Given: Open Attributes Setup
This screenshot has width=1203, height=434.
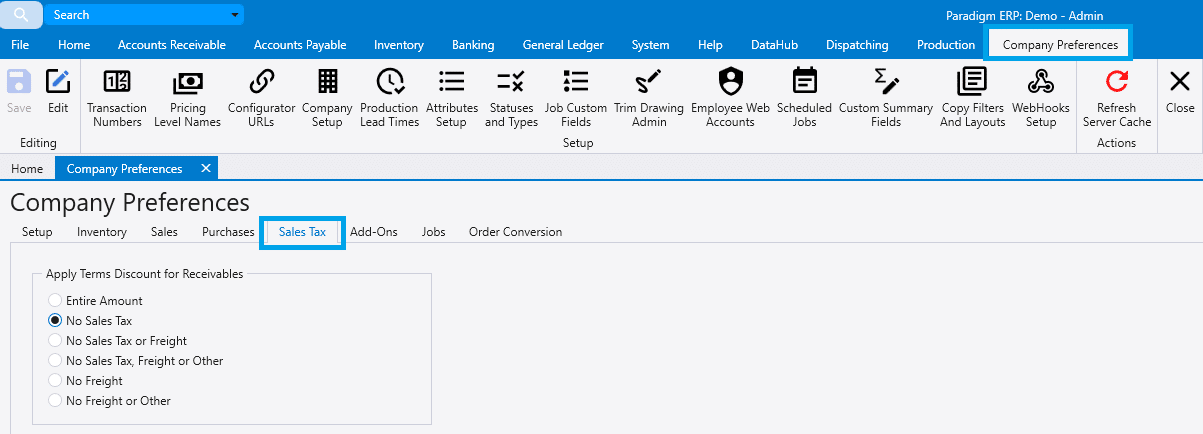Looking at the screenshot, I should pyautogui.click(x=451, y=98).
